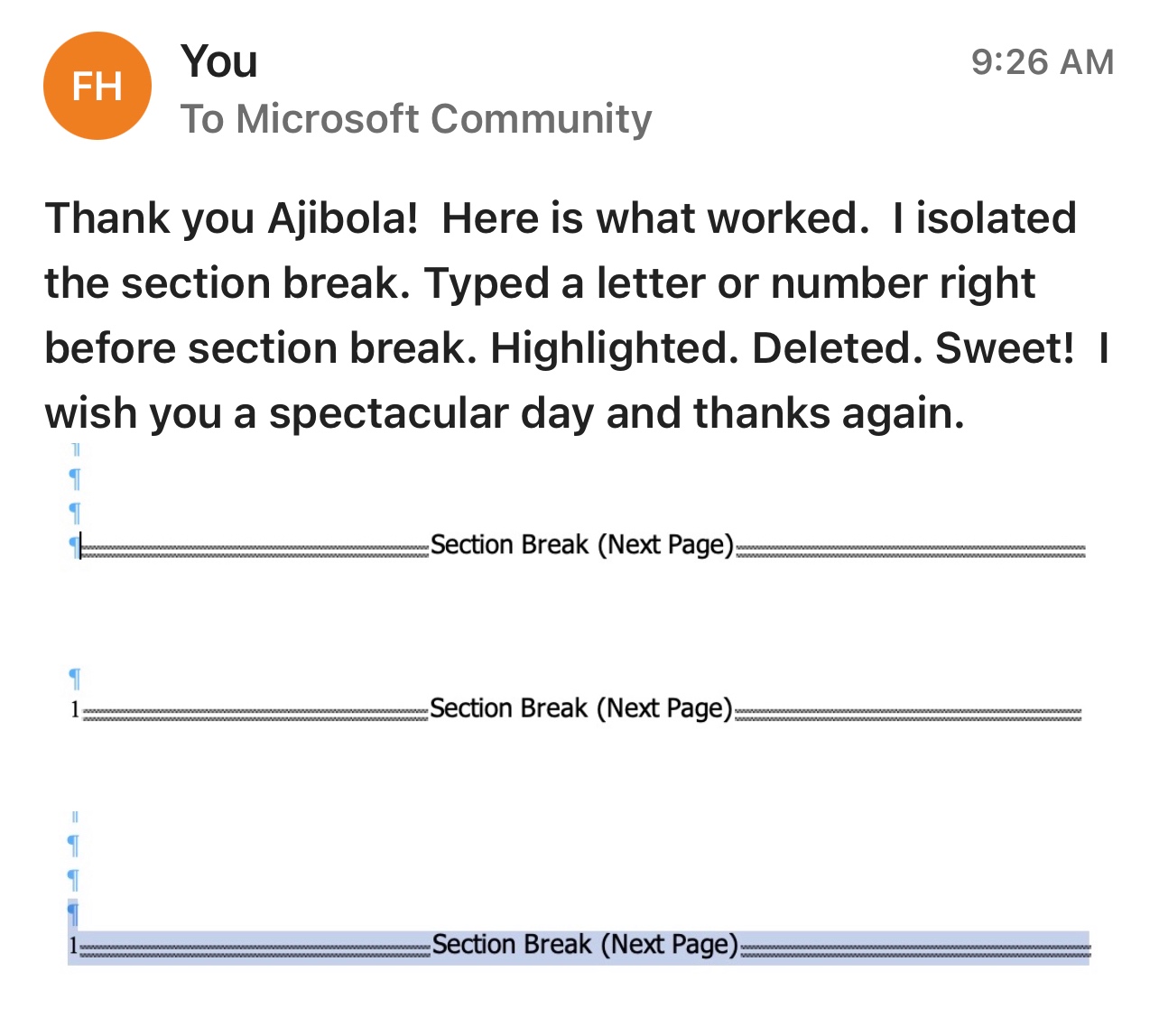Click the dotted line right of the middle section break
Screen dimensions: 1159x1036
(908, 714)
